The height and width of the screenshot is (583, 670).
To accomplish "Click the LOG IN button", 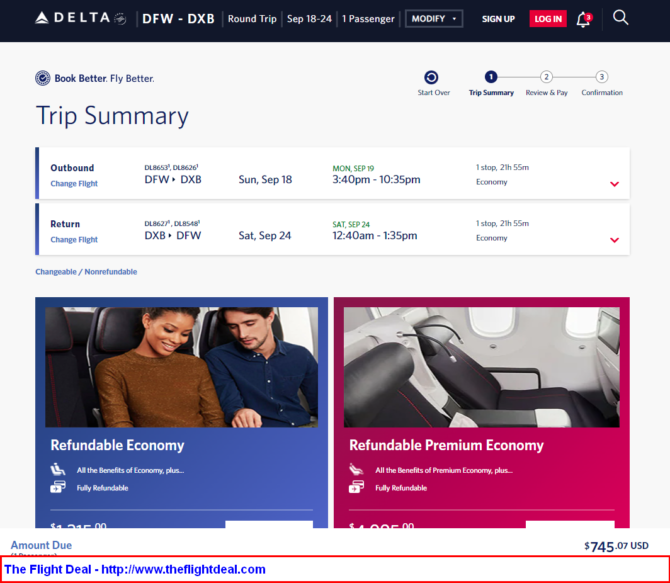I will tap(548, 19).
